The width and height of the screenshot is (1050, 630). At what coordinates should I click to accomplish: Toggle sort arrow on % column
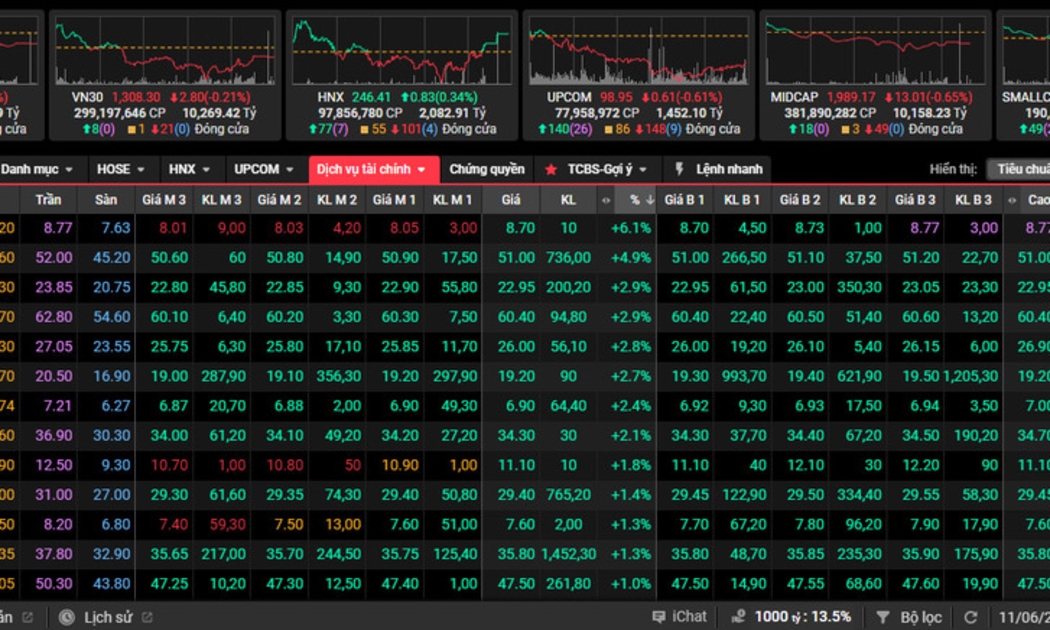click(649, 200)
